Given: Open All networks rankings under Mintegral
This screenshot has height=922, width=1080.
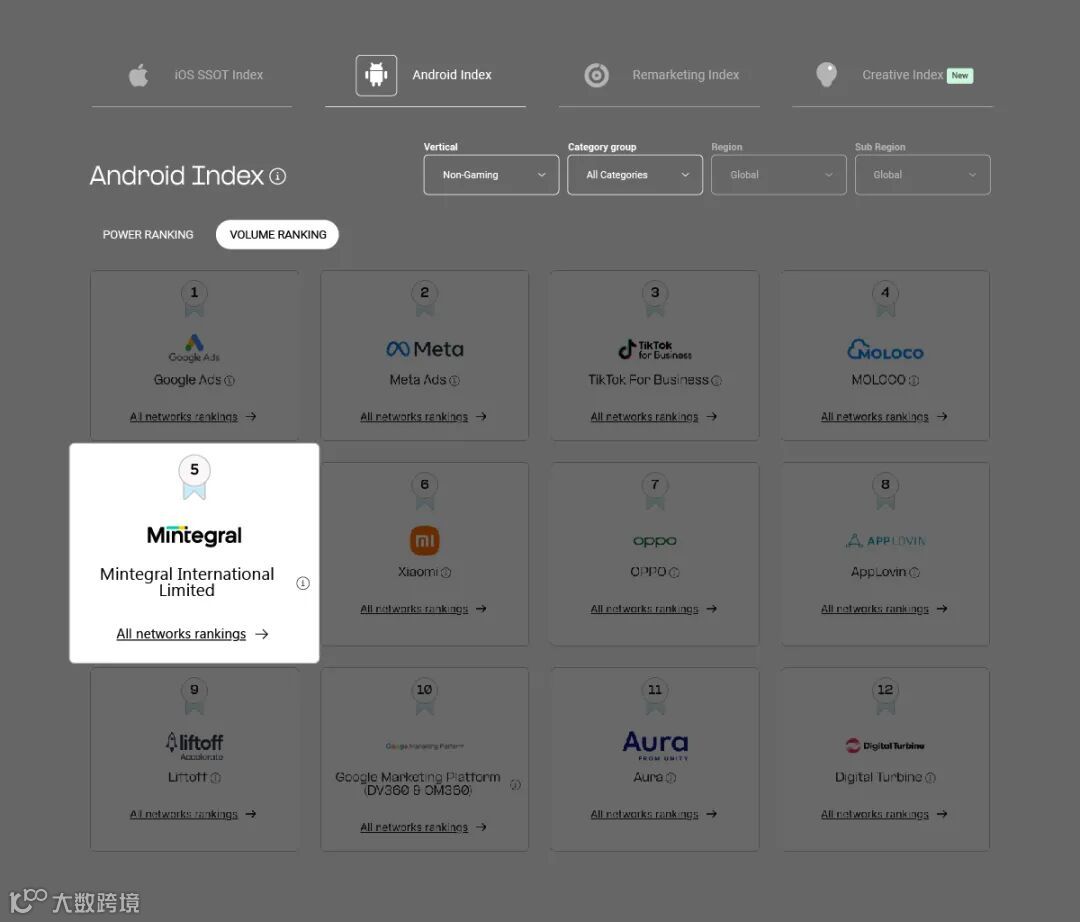Looking at the screenshot, I should click(x=192, y=634).
